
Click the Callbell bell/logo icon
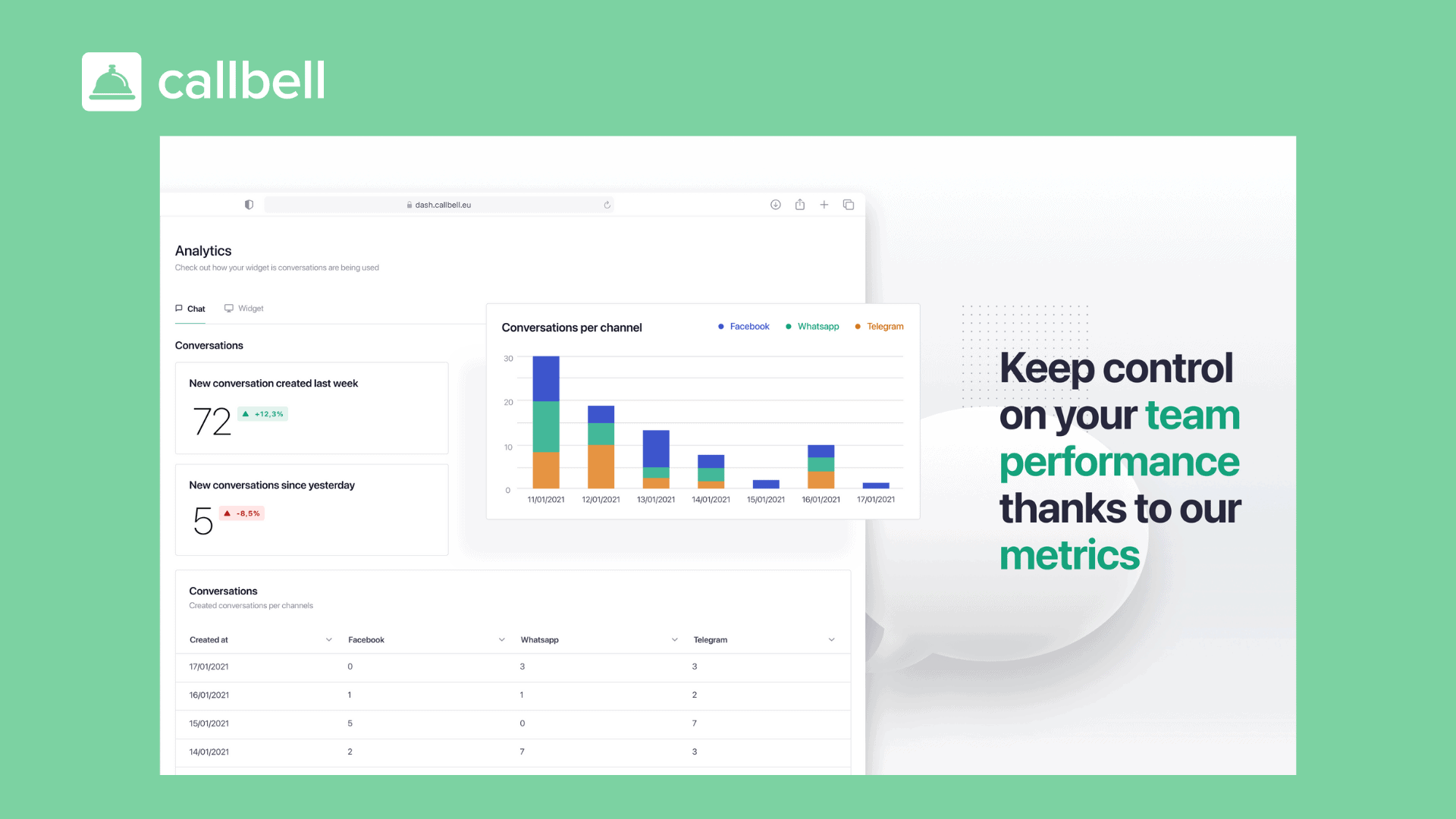coord(111,81)
